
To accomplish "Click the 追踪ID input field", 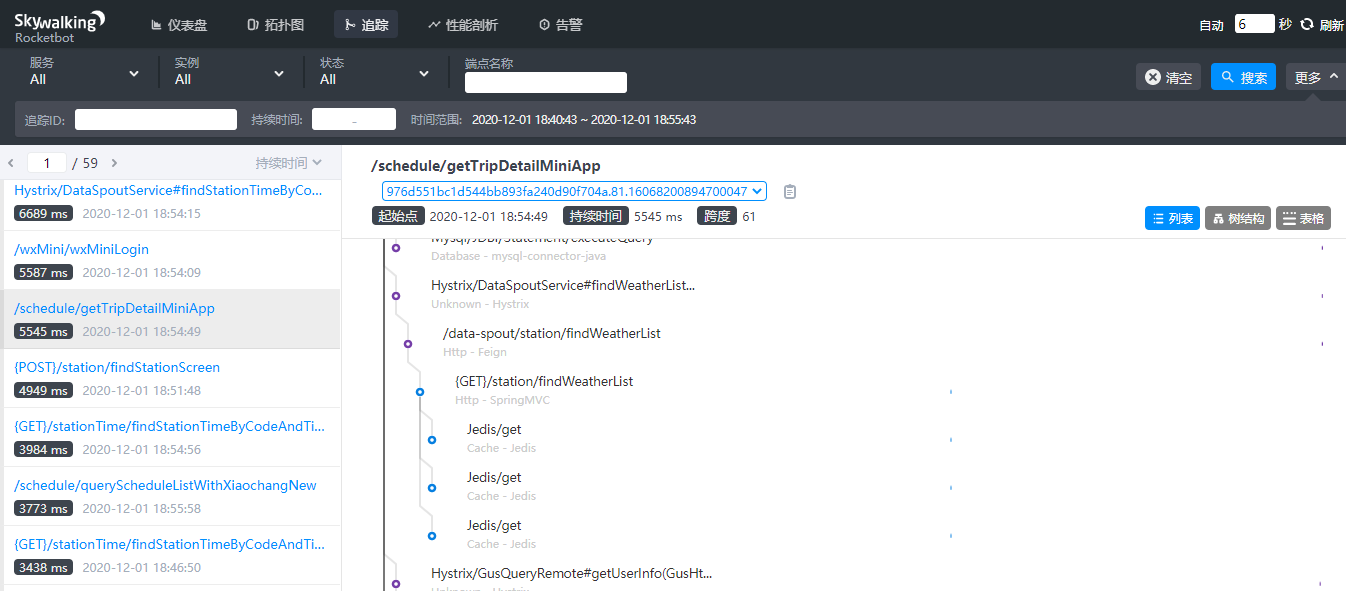I will (x=156, y=120).
